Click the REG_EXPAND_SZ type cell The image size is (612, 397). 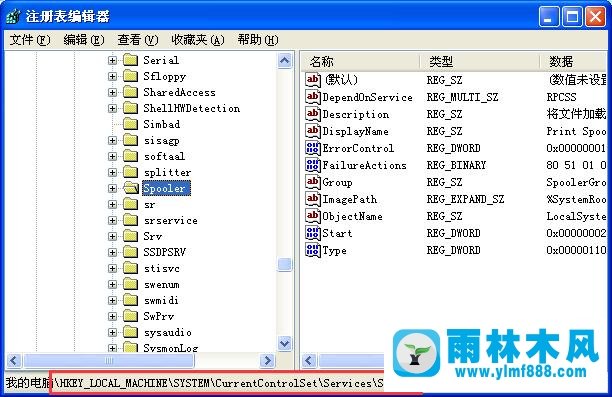pos(465,199)
